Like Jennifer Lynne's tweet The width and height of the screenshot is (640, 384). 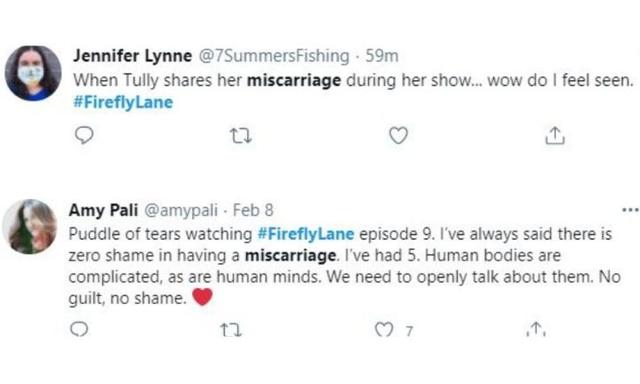coord(398,135)
